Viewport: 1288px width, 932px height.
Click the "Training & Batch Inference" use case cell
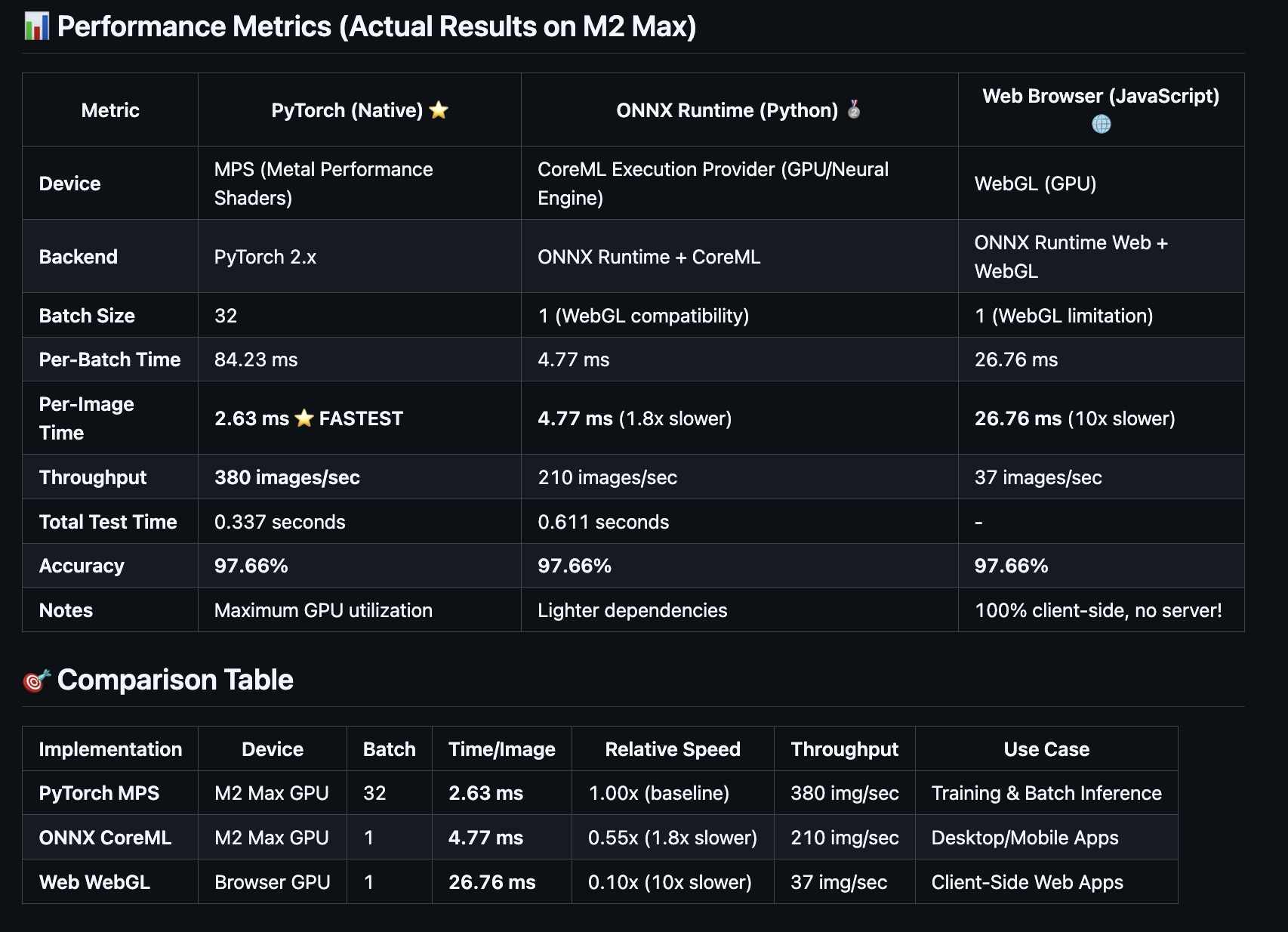tap(1046, 793)
